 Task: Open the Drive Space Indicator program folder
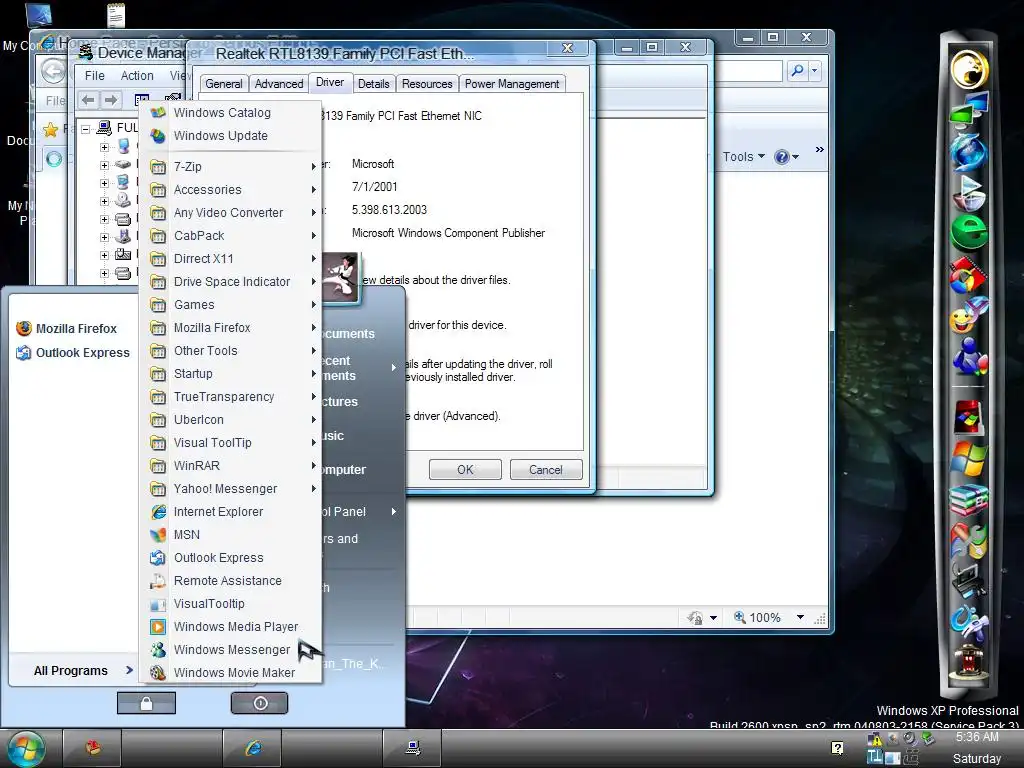pos(232,281)
